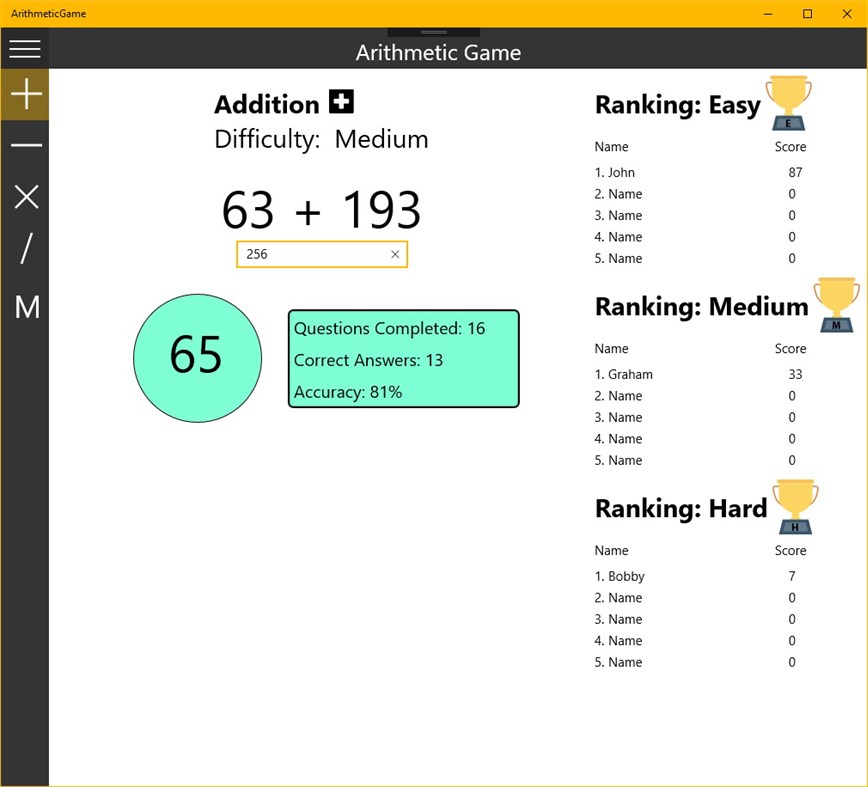Select the Subtraction mode icon
868x787 pixels.
(x=24, y=146)
